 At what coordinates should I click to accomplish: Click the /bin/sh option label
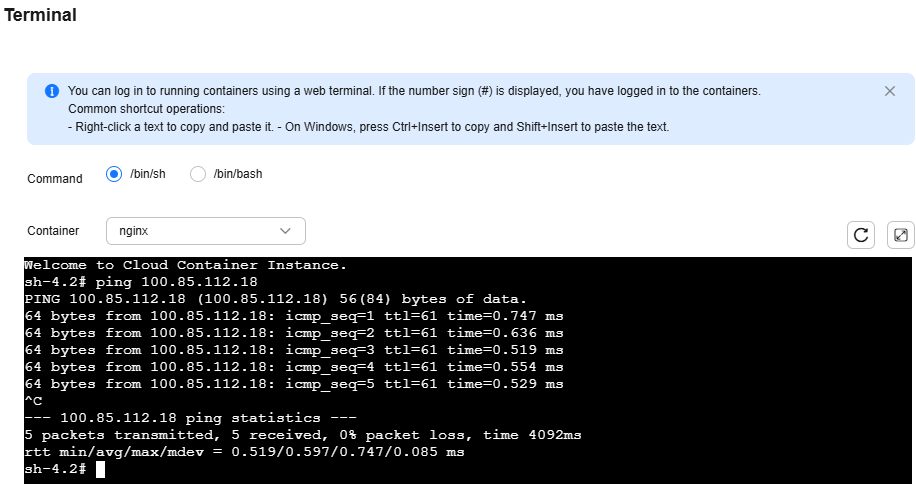pyautogui.click(x=148, y=174)
